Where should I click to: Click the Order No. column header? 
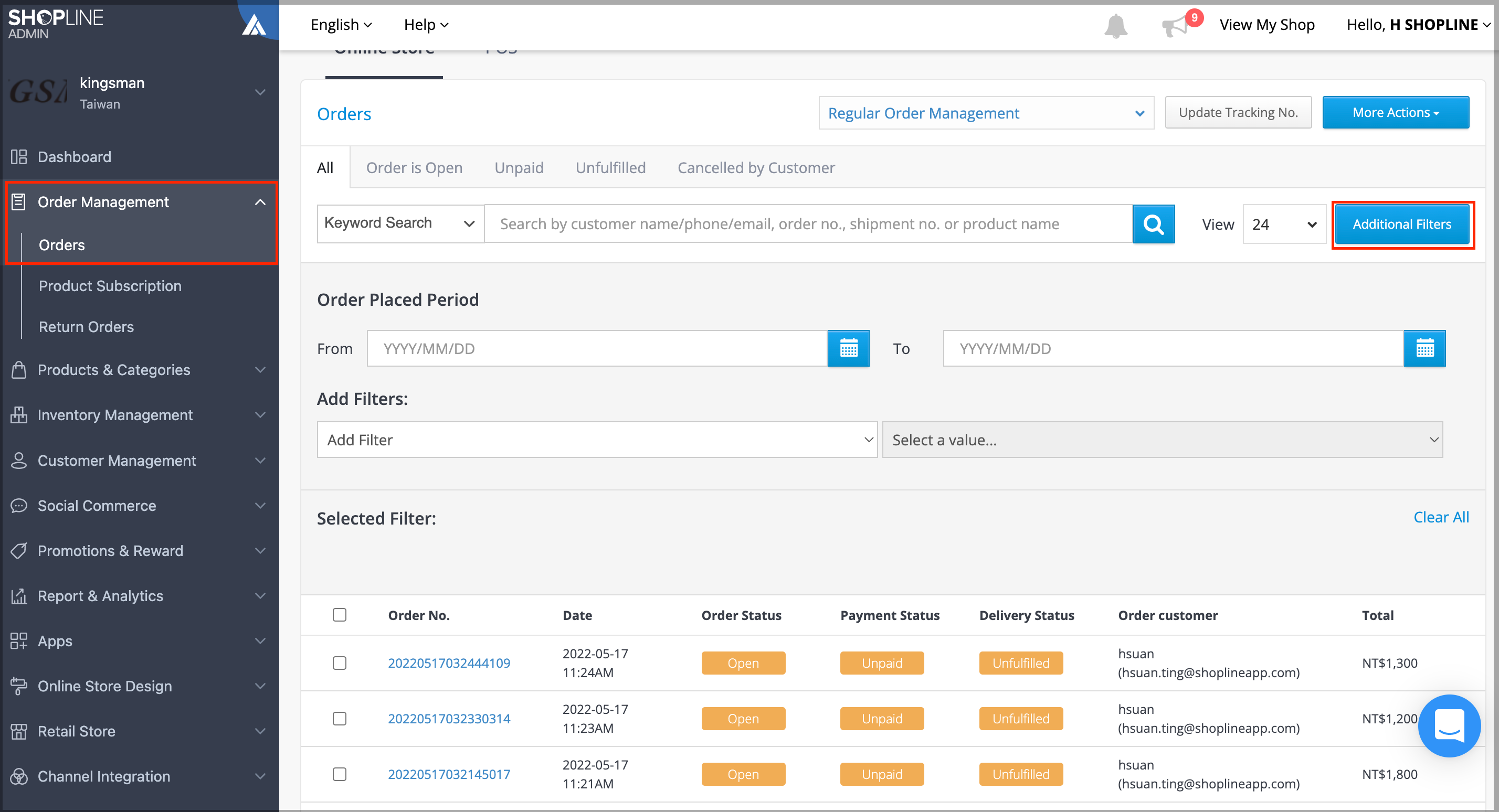[x=418, y=615]
